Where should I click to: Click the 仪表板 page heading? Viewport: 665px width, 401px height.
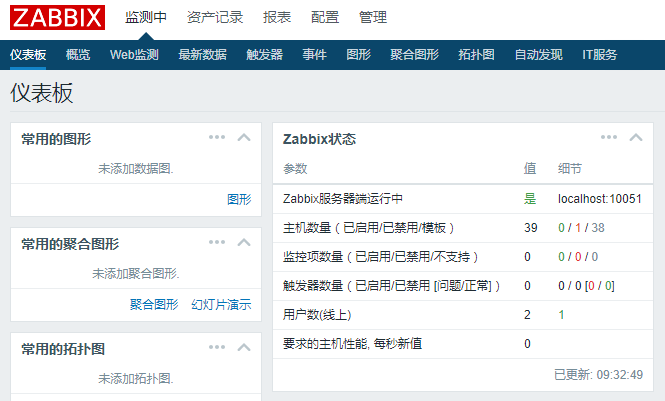[x=42, y=93]
